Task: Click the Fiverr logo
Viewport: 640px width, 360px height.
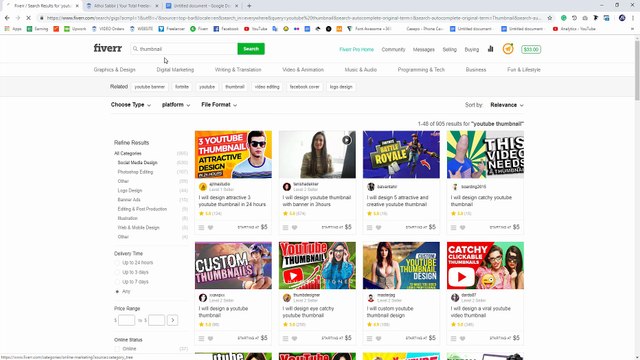Action: click(x=108, y=48)
